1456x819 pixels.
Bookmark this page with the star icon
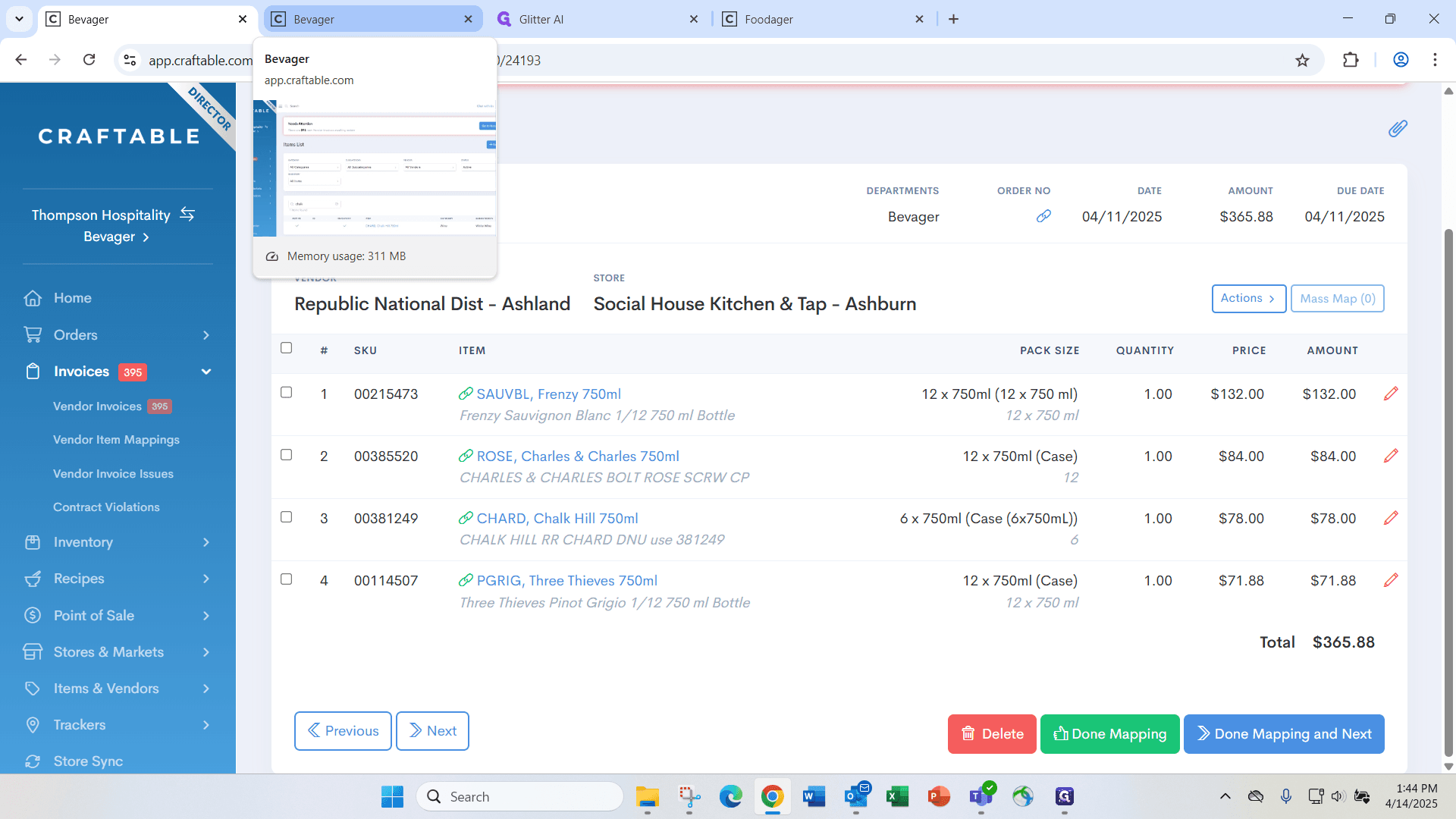point(1302,60)
